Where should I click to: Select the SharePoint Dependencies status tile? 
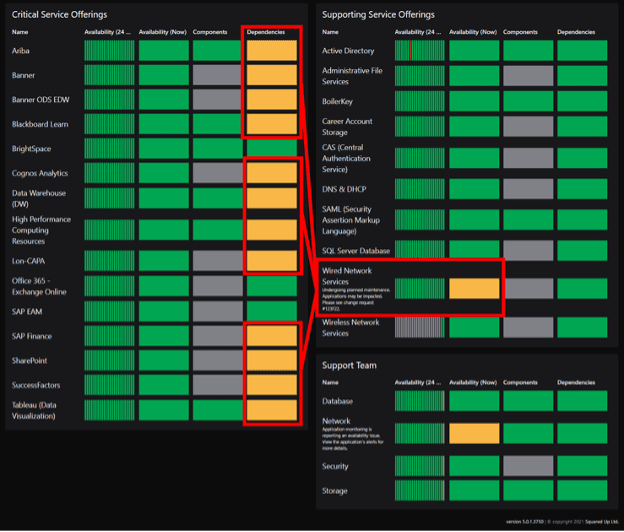point(272,360)
